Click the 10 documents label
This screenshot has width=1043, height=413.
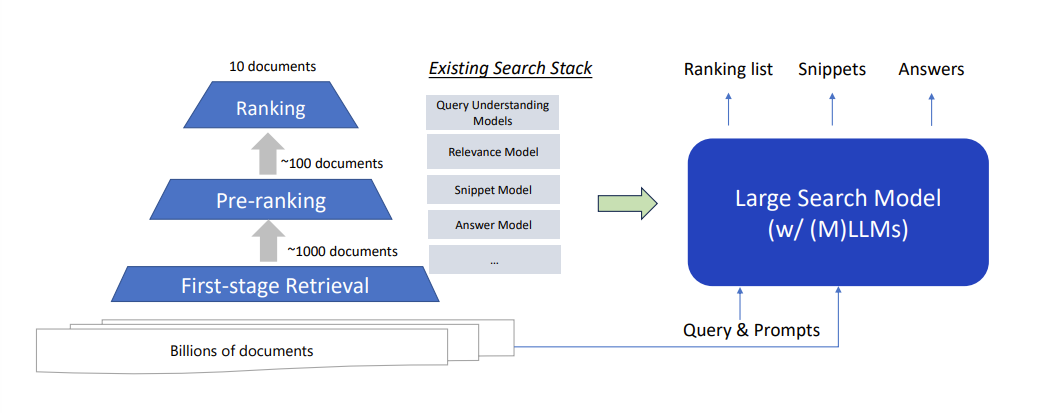(272, 67)
